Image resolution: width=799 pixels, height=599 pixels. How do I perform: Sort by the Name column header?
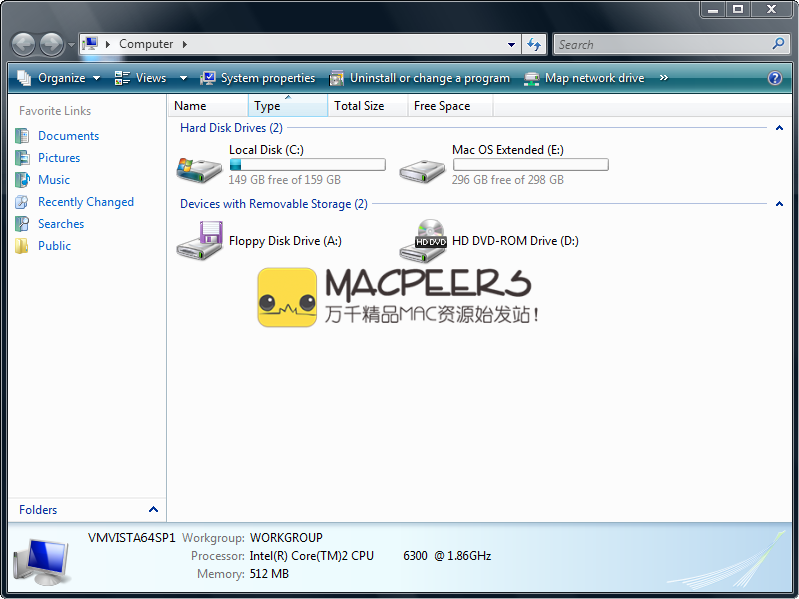click(x=208, y=106)
